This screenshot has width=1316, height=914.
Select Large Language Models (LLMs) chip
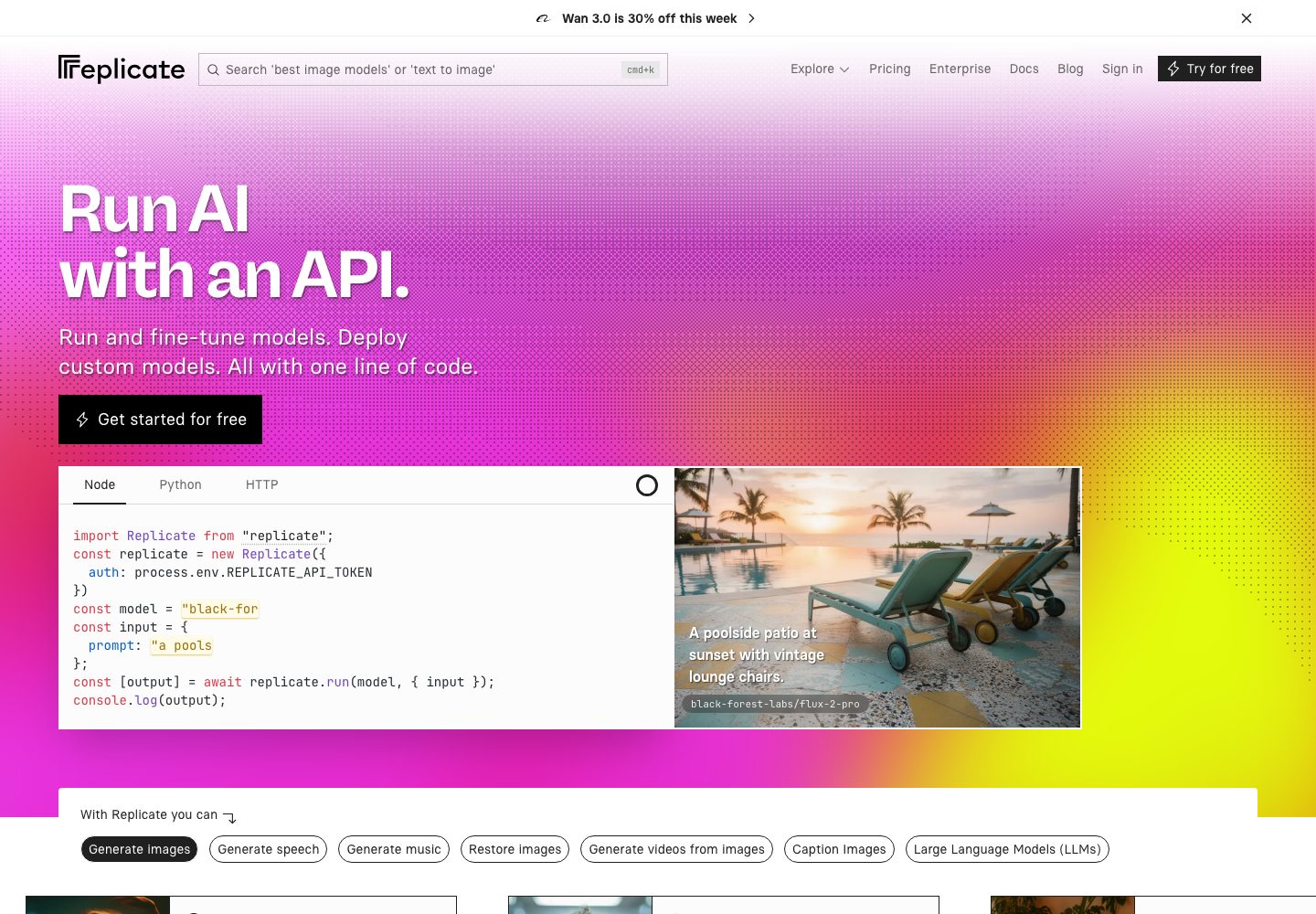coord(1007,849)
